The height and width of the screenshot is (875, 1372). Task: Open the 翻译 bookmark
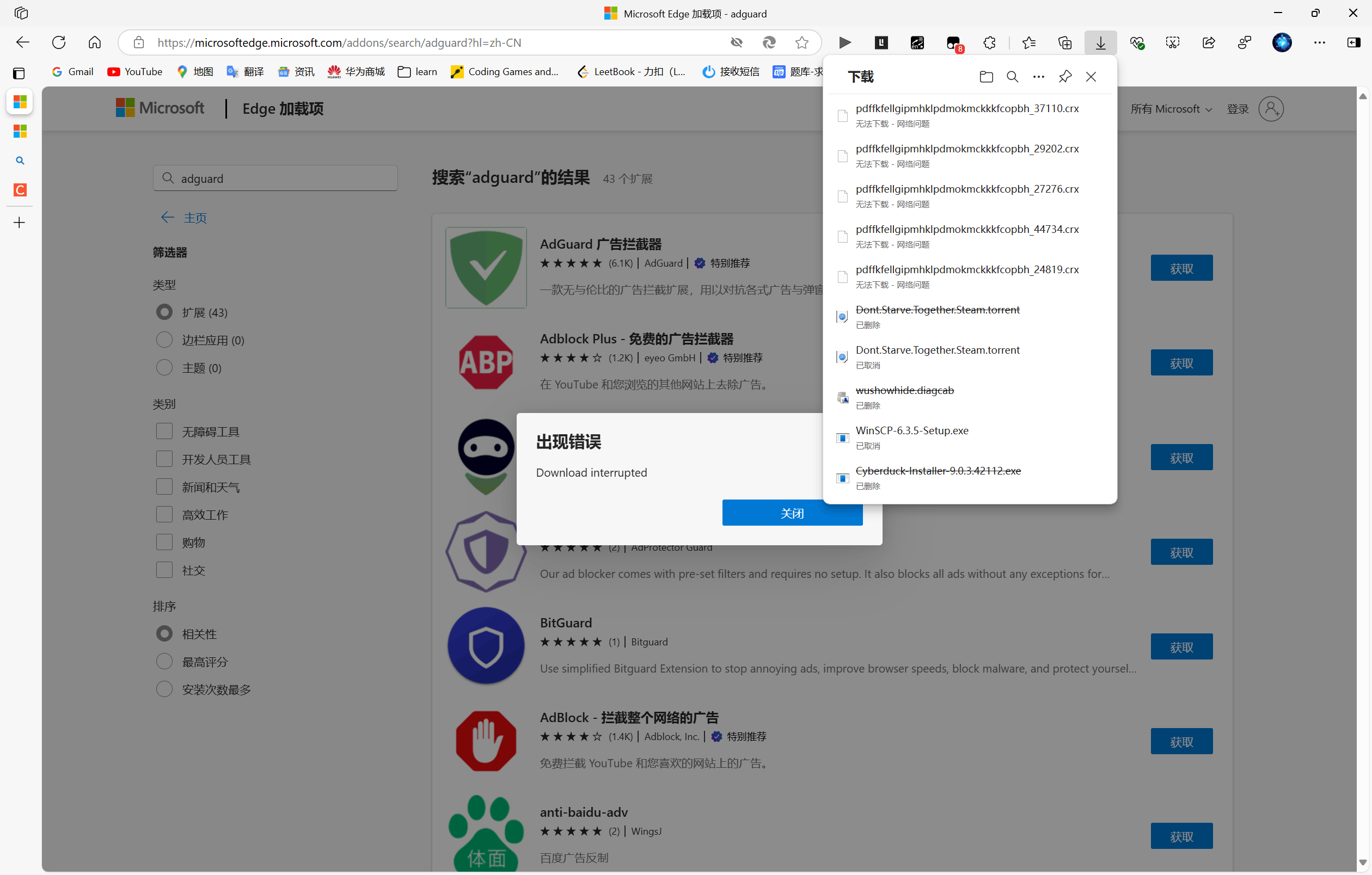click(x=245, y=72)
